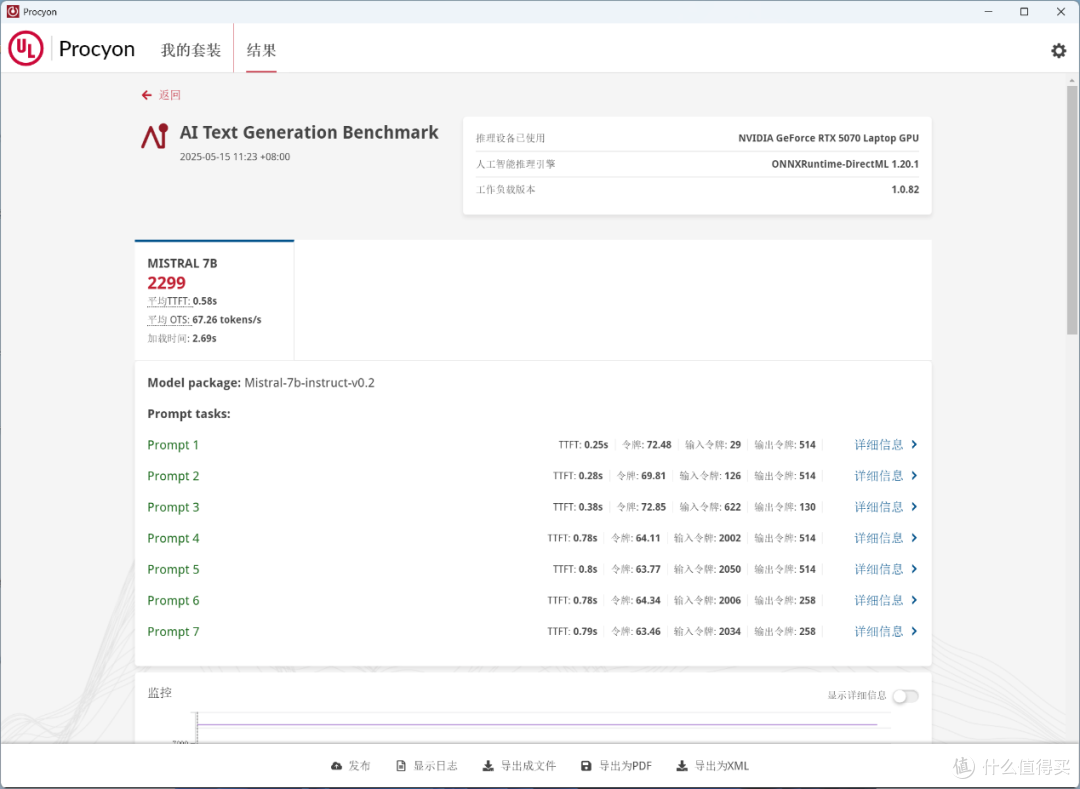Open the settings gear icon
The image size is (1080, 789).
(1058, 50)
